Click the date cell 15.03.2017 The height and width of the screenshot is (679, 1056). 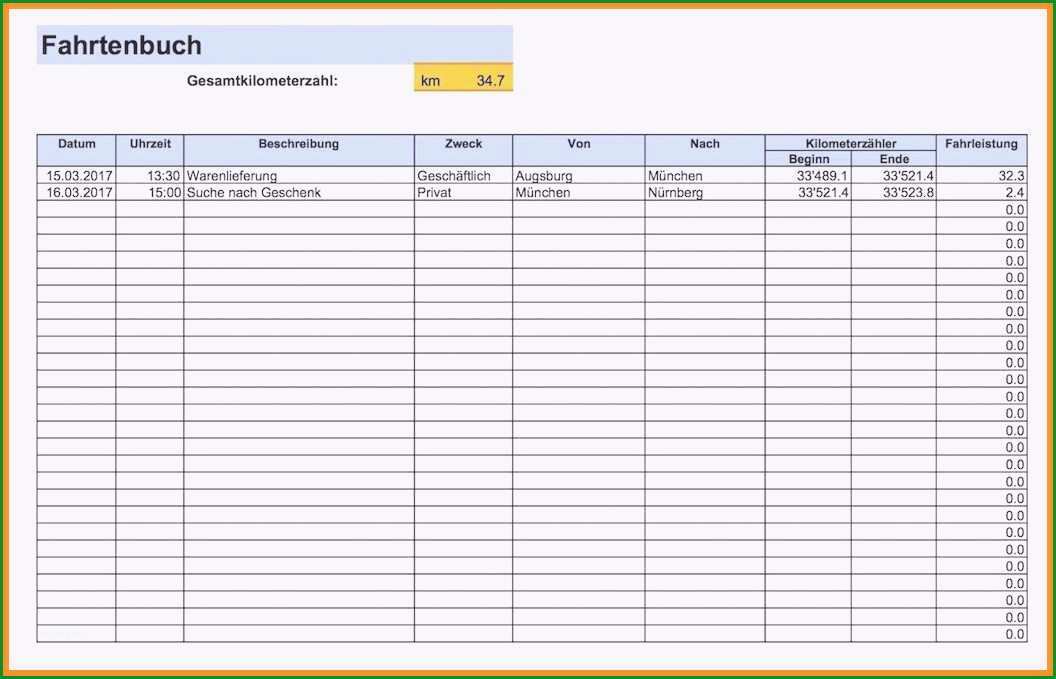click(x=77, y=176)
